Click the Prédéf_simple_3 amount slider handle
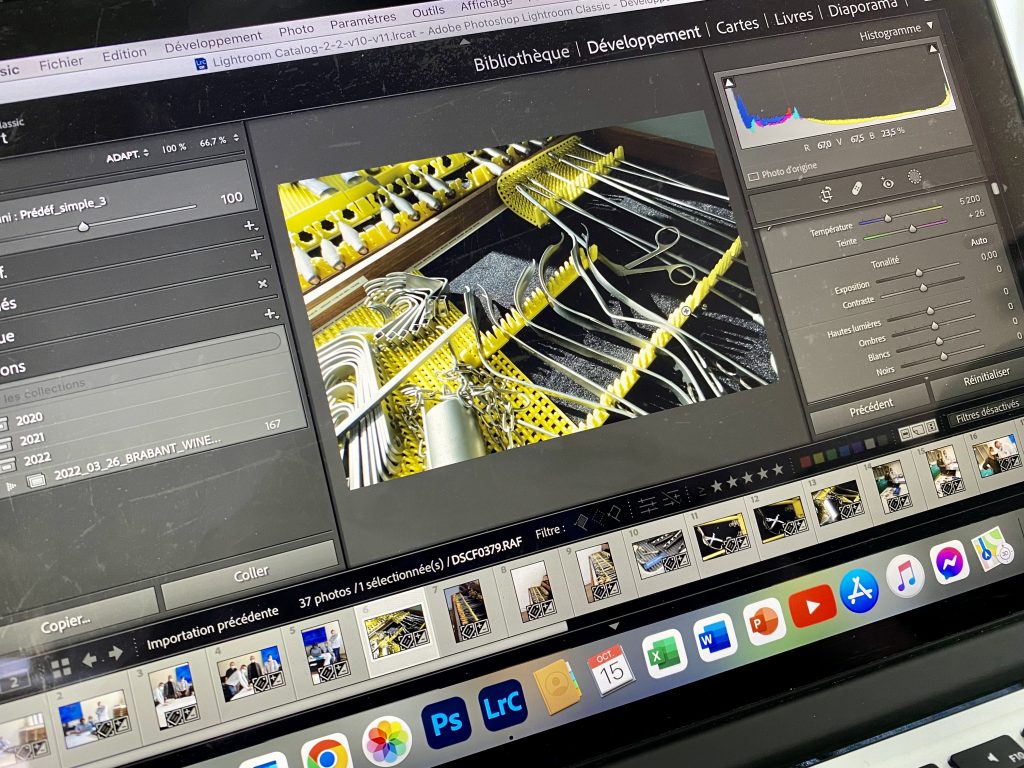 pos(83,227)
